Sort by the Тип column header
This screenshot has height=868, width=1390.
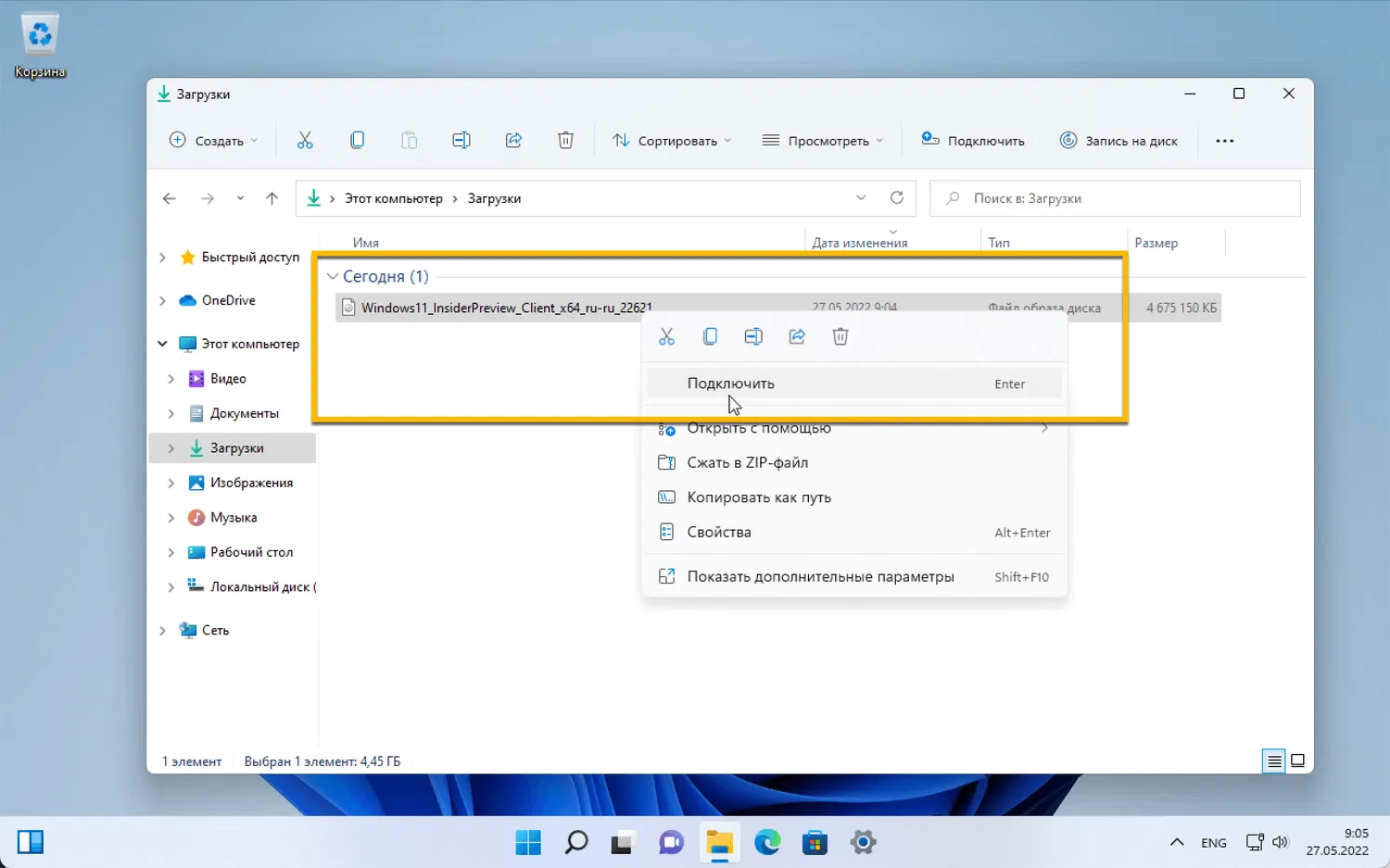[x=999, y=243]
